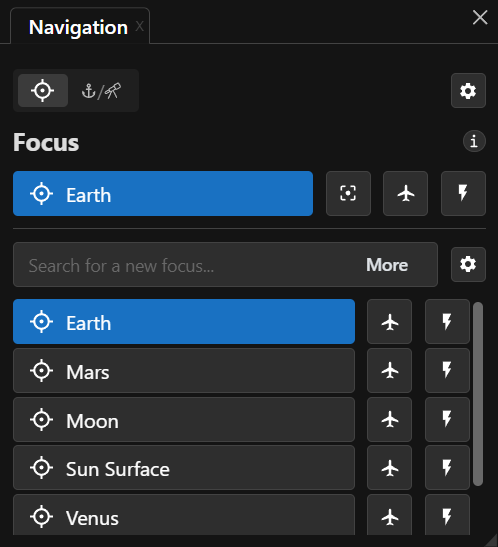Jump to Moon using the lightning icon

tap(447, 419)
